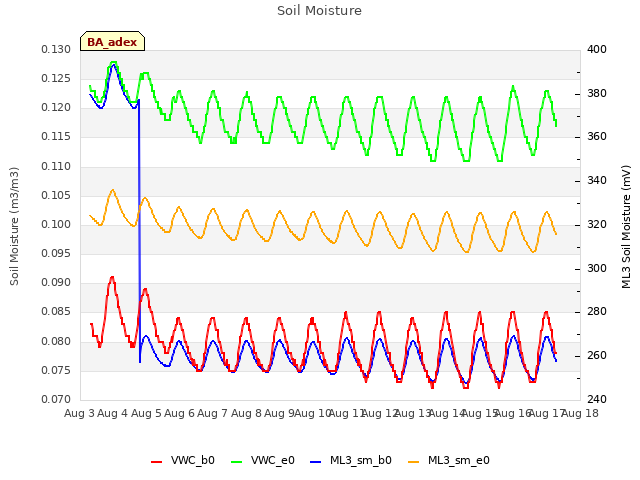
Task: Click the 0.085 left axis tick label
Action: (56, 312)
